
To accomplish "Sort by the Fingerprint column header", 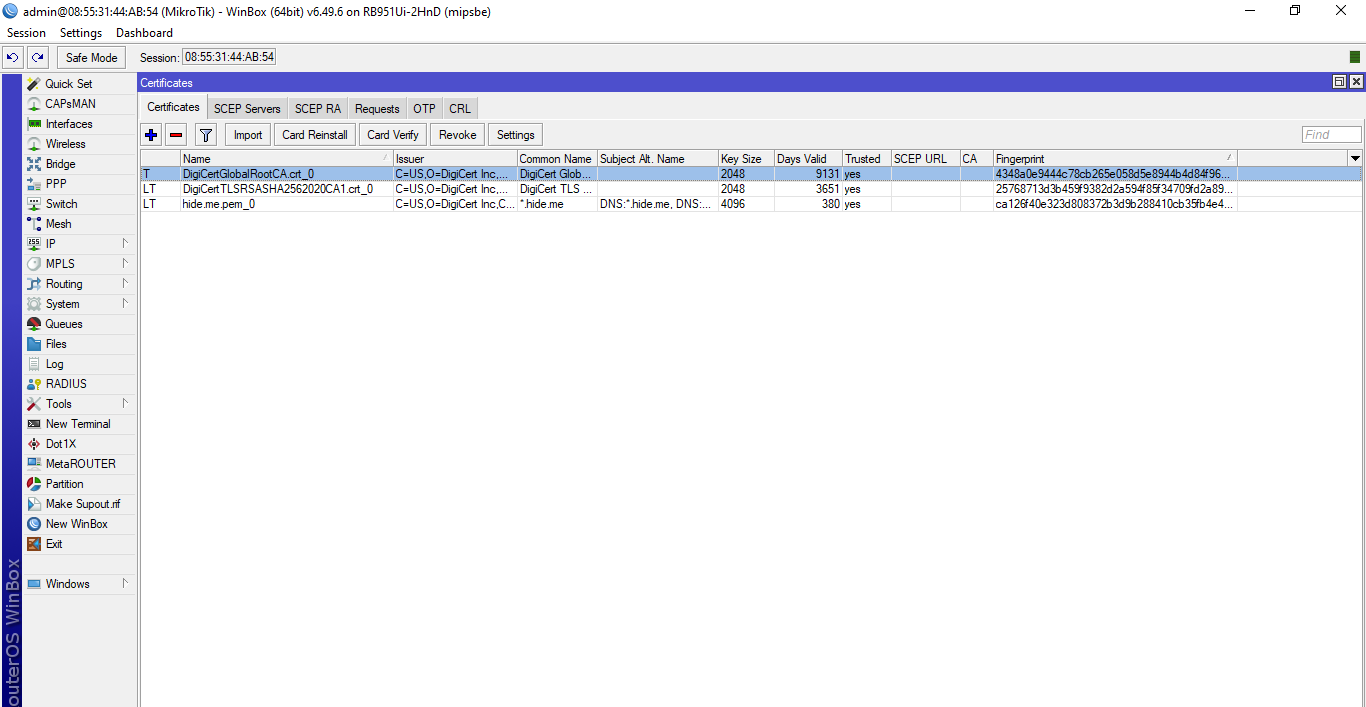I will 1115,158.
